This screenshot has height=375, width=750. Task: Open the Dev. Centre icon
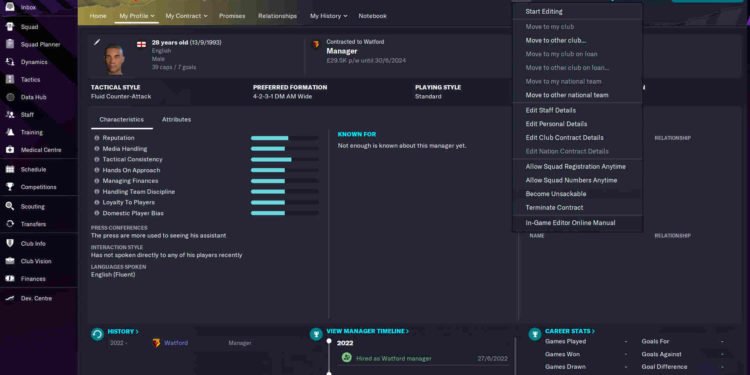tap(10, 298)
